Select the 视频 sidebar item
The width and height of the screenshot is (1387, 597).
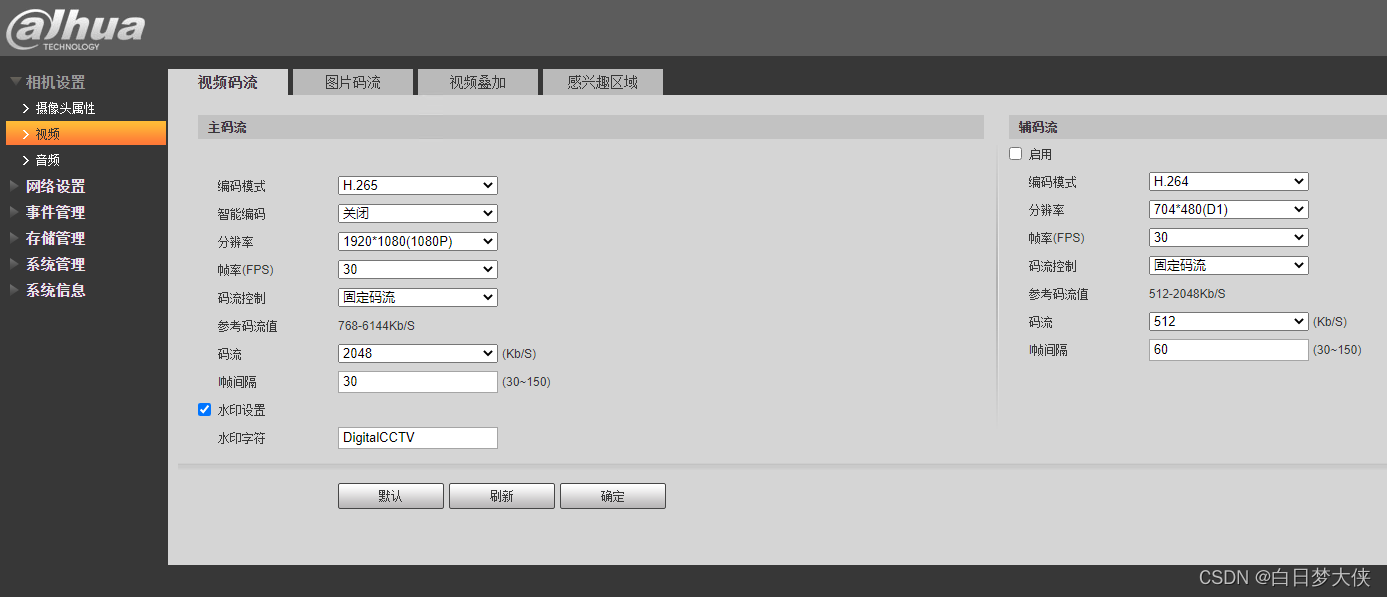pos(86,133)
